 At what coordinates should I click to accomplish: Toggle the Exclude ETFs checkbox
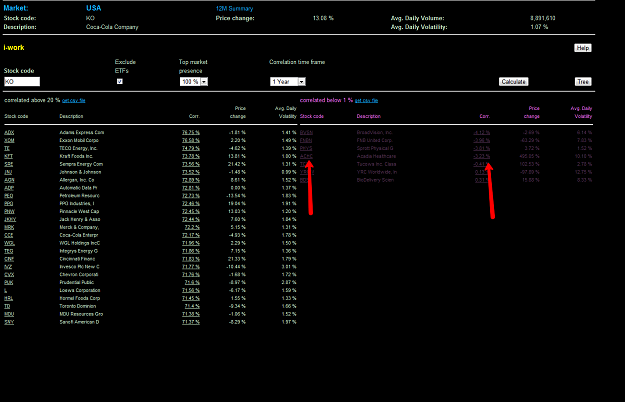coord(120,81)
